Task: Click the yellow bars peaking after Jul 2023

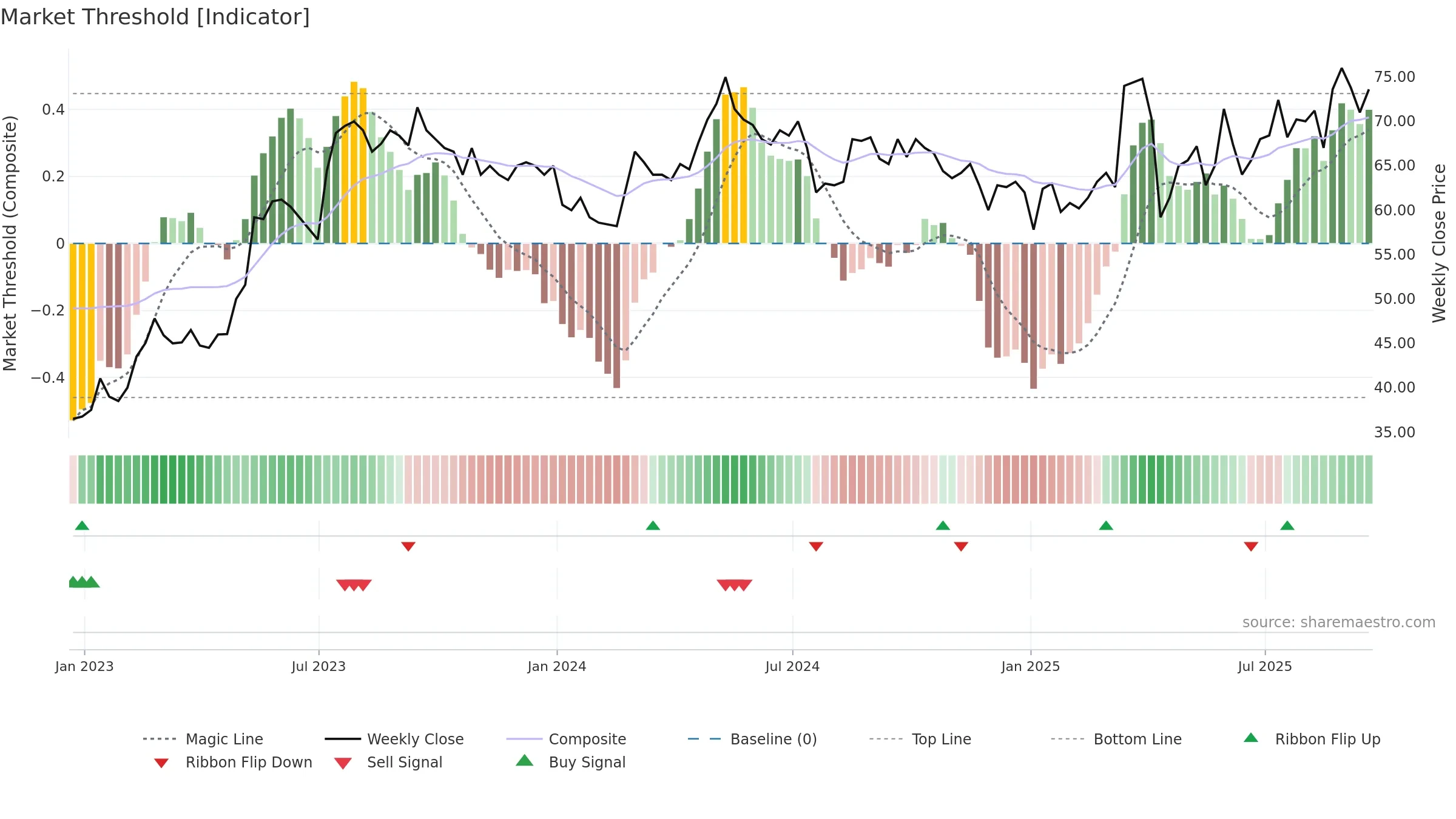Action: tap(354, 163)
